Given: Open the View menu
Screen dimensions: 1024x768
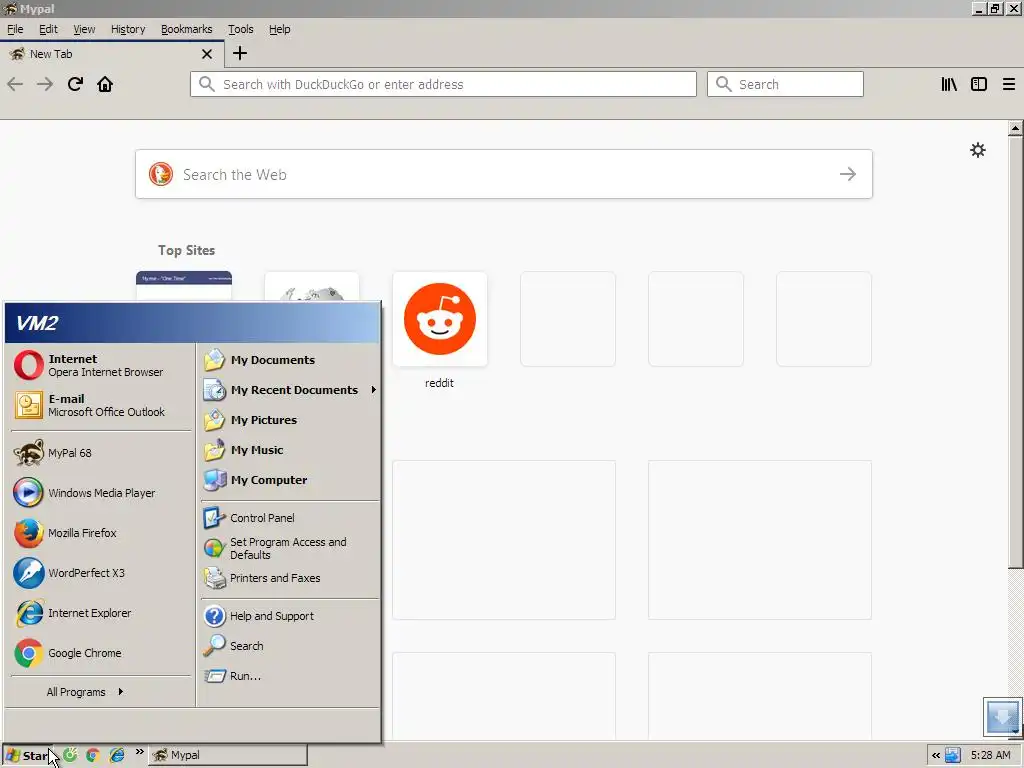Looking at the screenshot, I should [x=84, y=29].
